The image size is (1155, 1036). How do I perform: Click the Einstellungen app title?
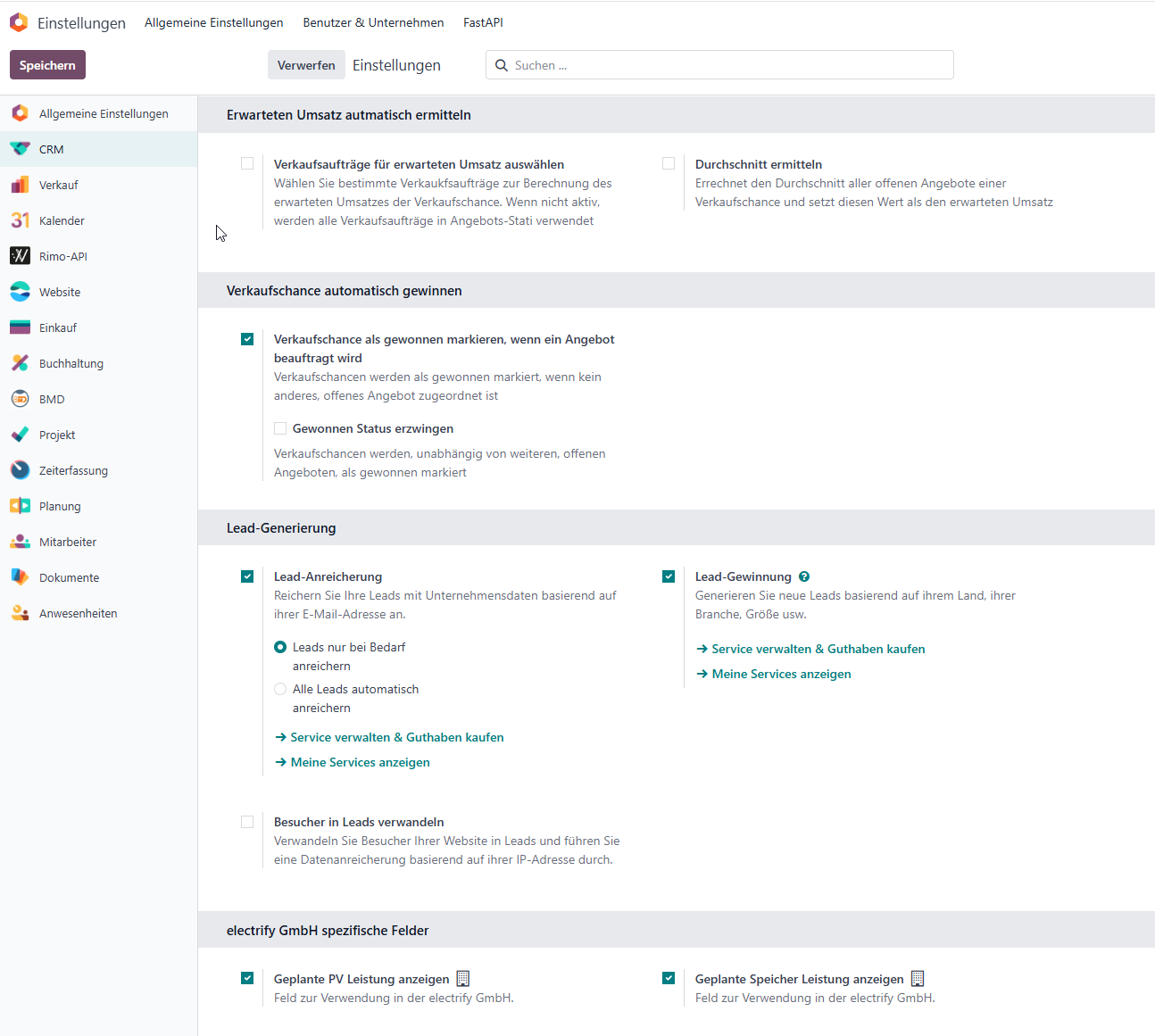[x=81, y=23]
